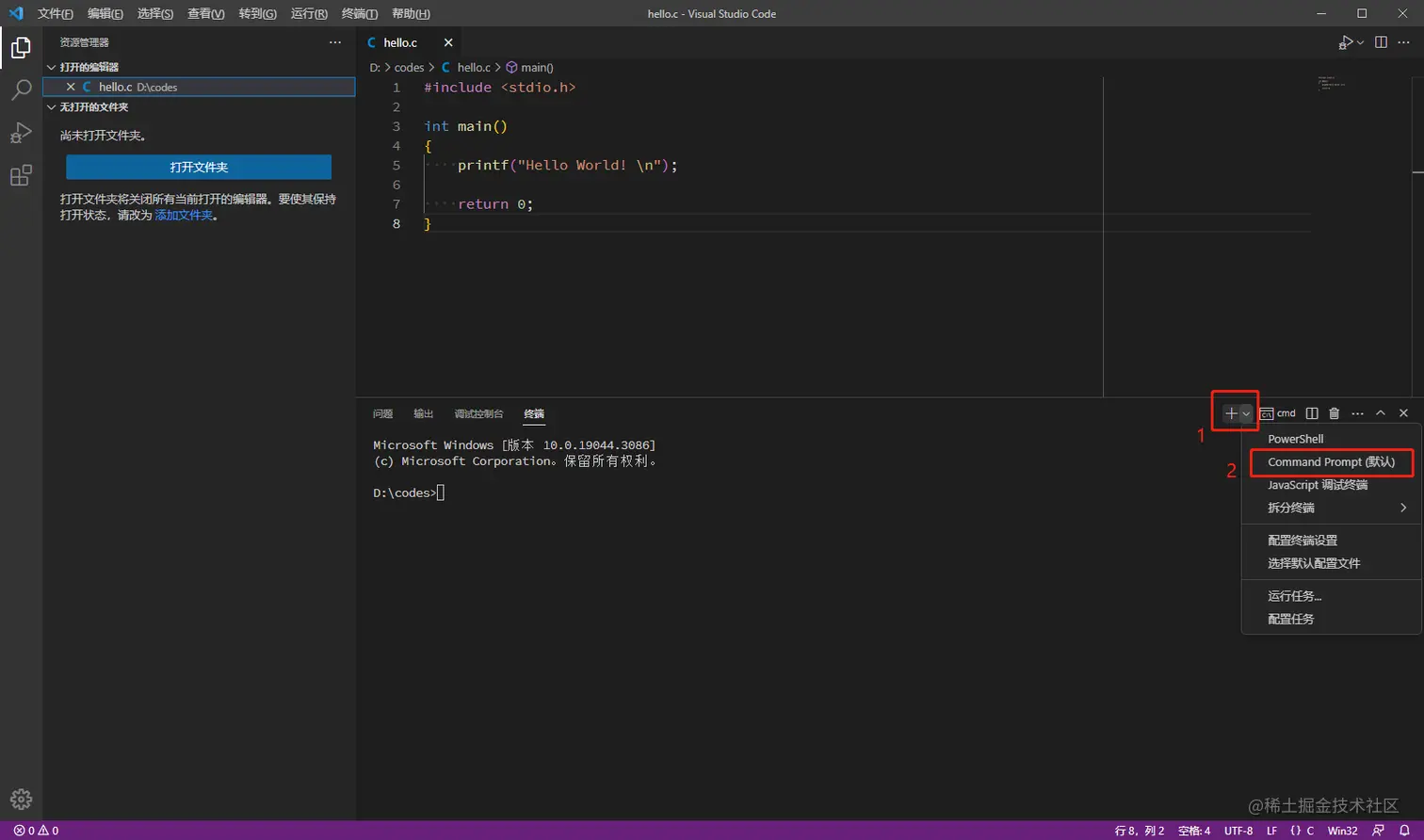Image resolution: width=1424 pixels, height=840 pixels.
Task: Click cursor position 行 8, 列 2
Action: click(1140, 831)
